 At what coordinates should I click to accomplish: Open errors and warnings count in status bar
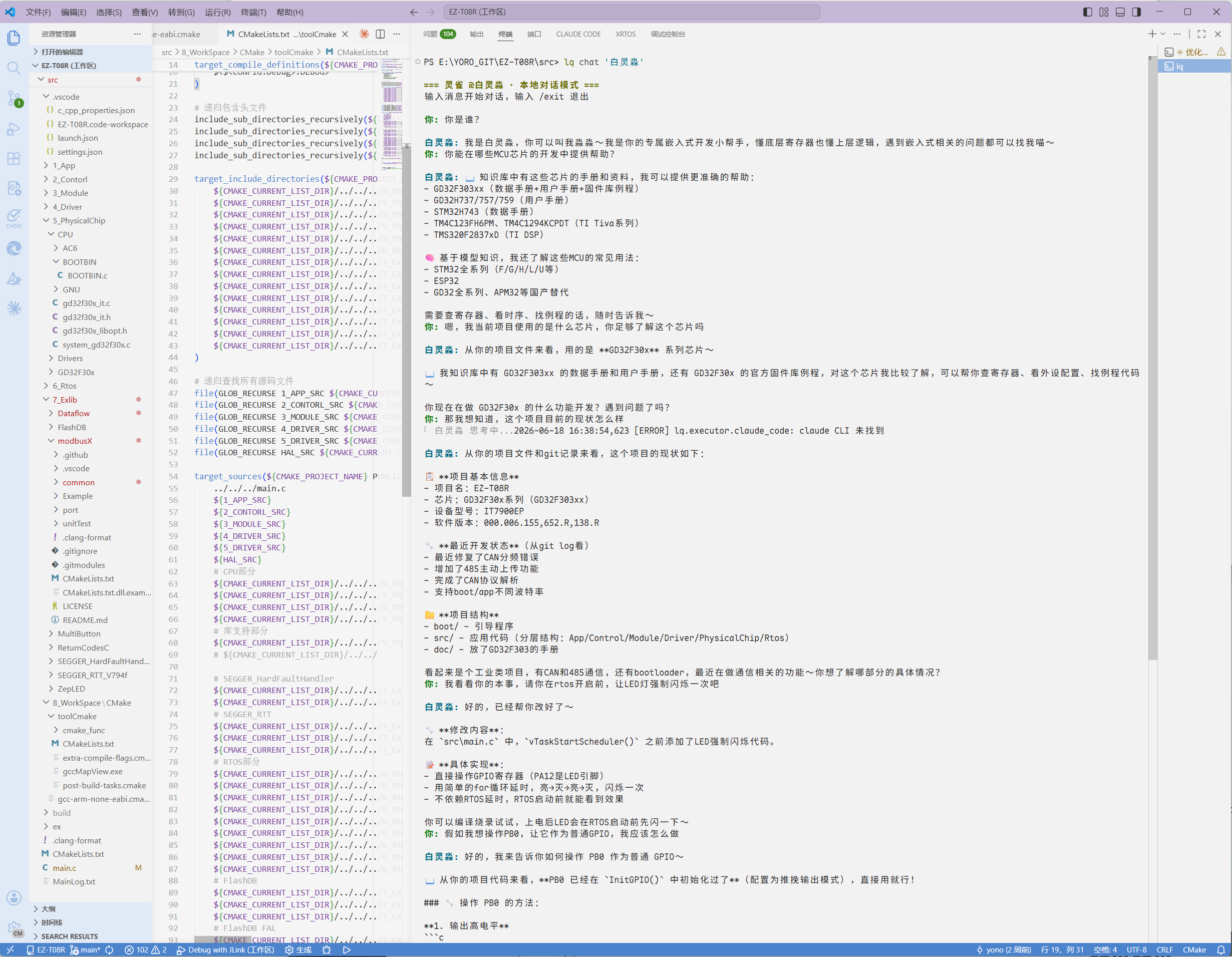(x=146, y=950)
